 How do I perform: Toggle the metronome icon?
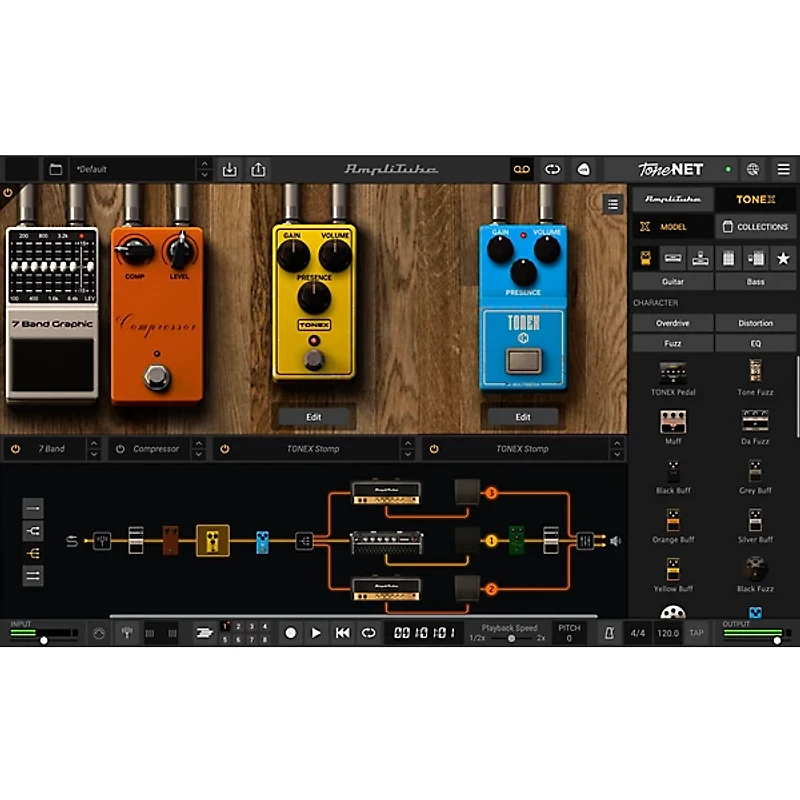[609, 633]
